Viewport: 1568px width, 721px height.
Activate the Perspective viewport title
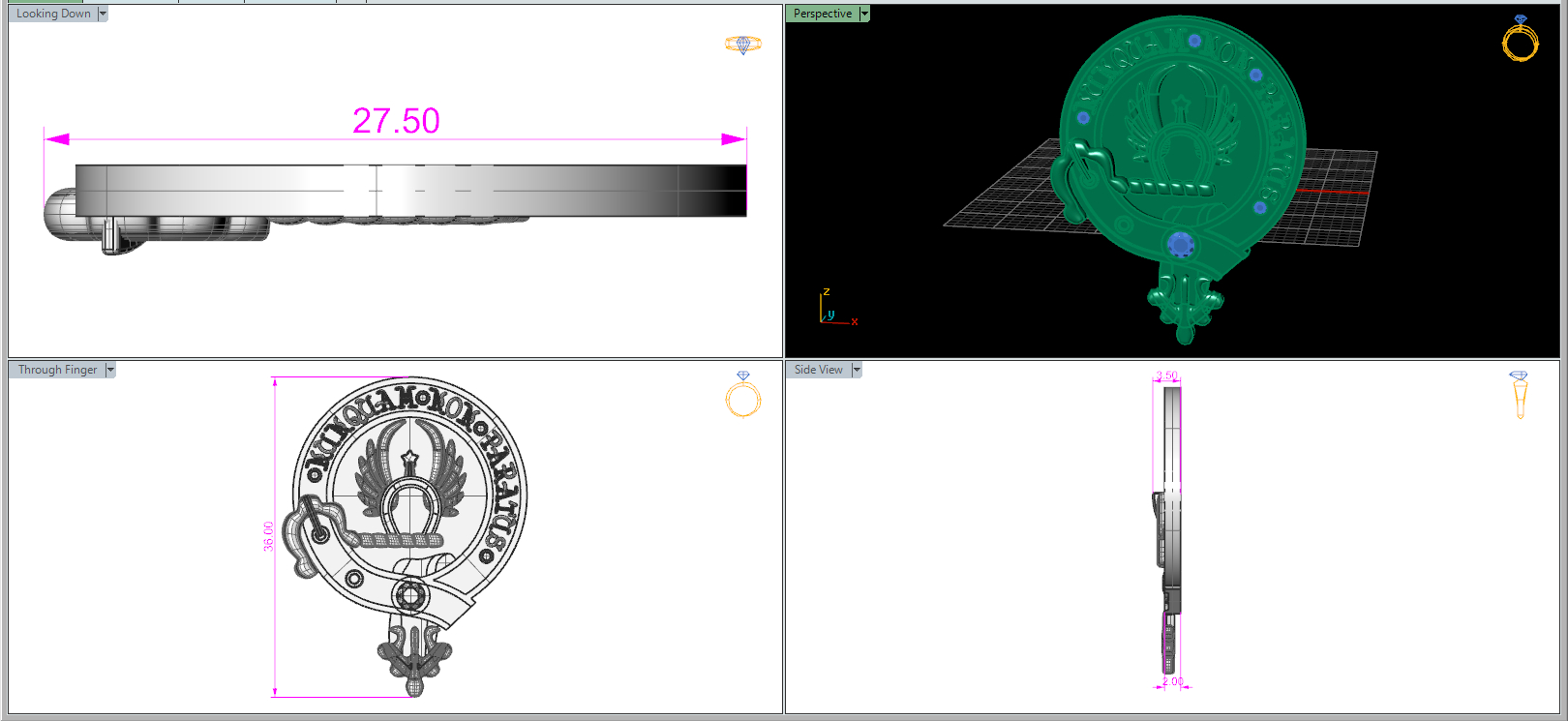coord(823,14)
